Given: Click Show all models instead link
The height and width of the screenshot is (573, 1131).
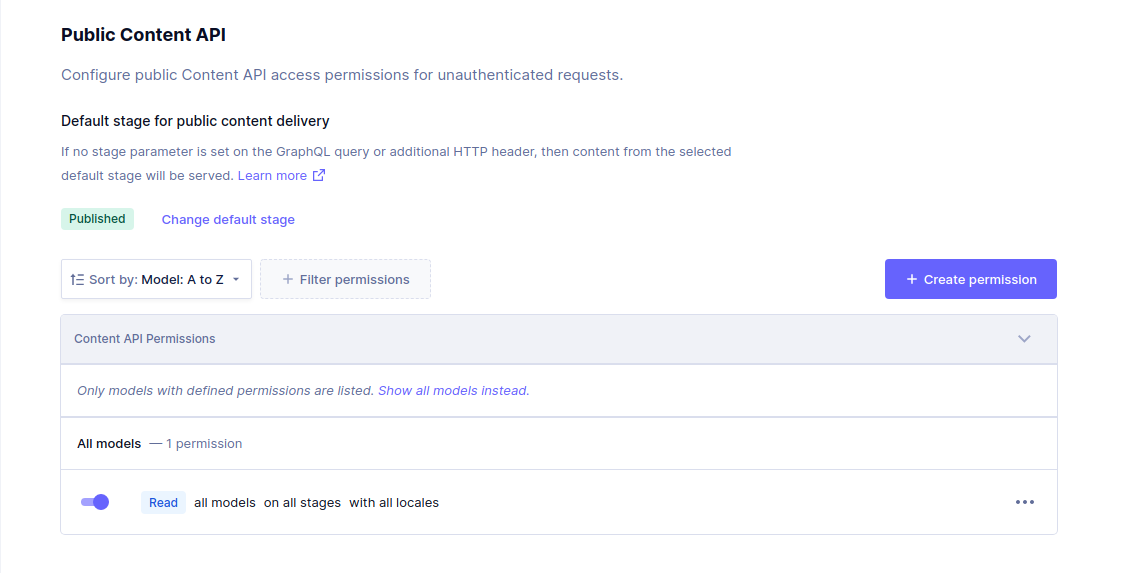Looking at the screenshot, I should 453,391.
